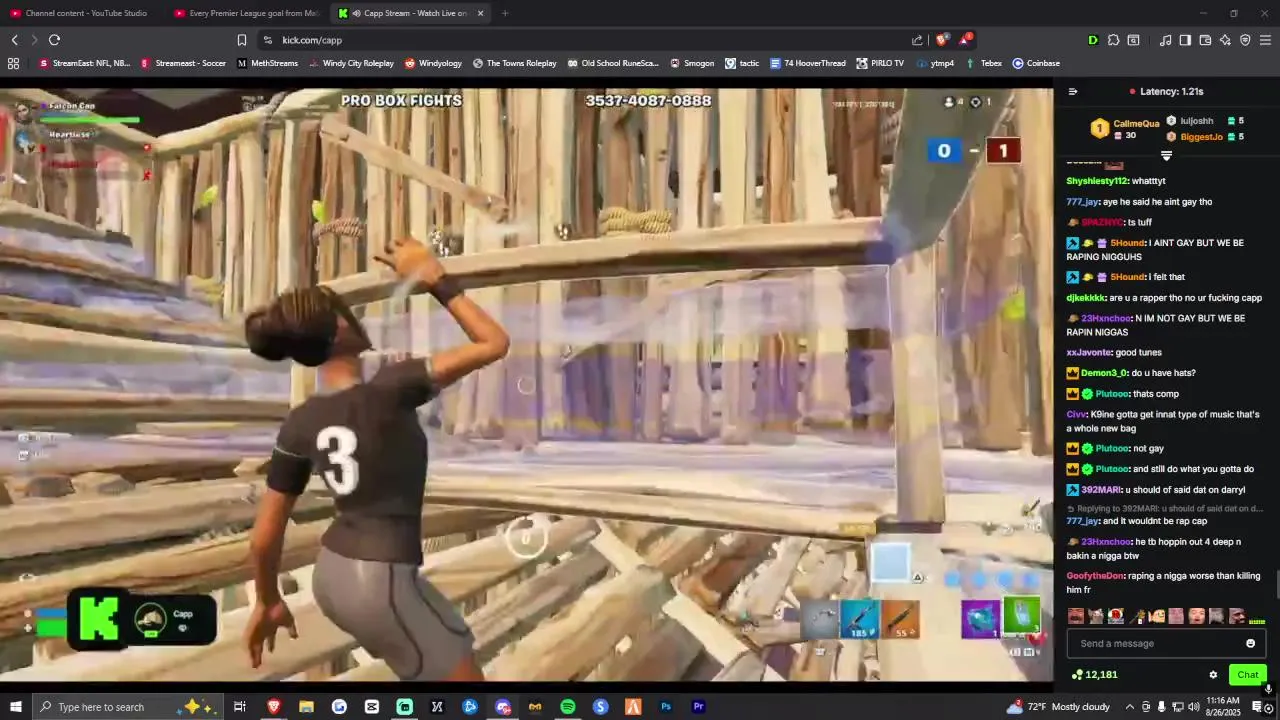Click the Windows taskbar search box

click(130, 707)
